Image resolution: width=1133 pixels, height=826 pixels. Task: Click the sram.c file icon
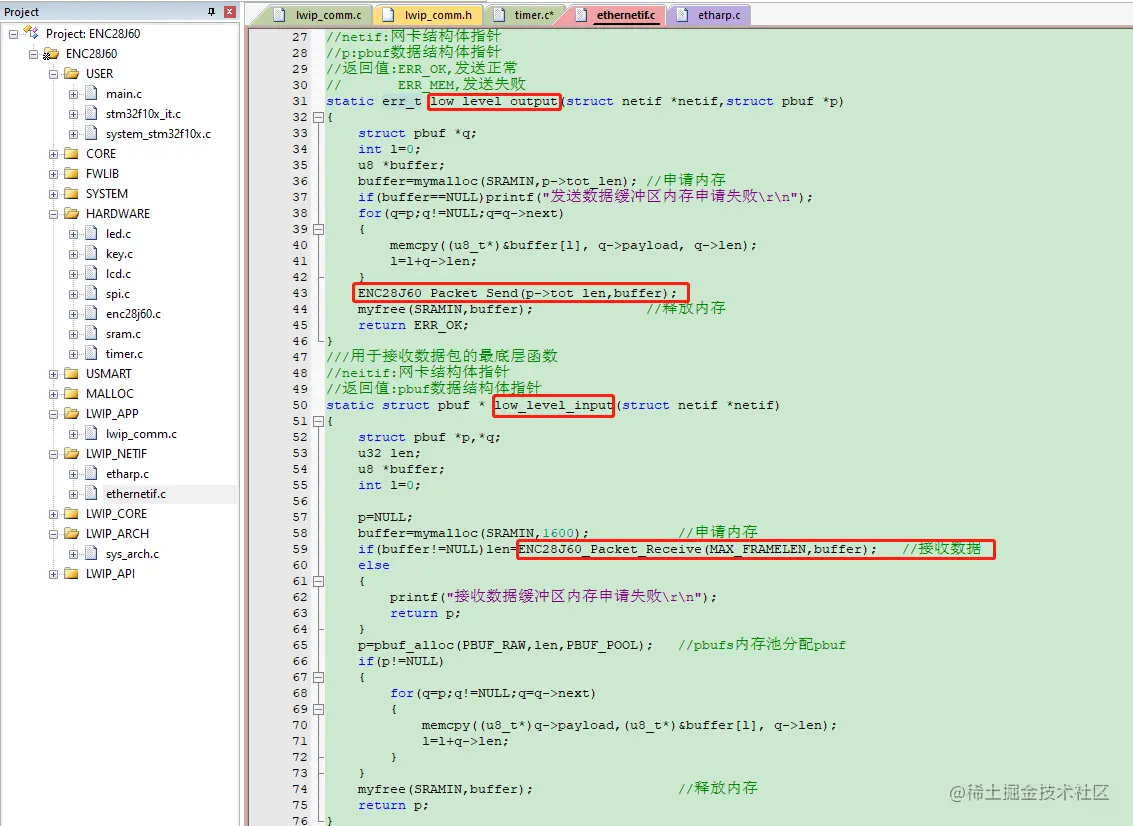point(91,334)
